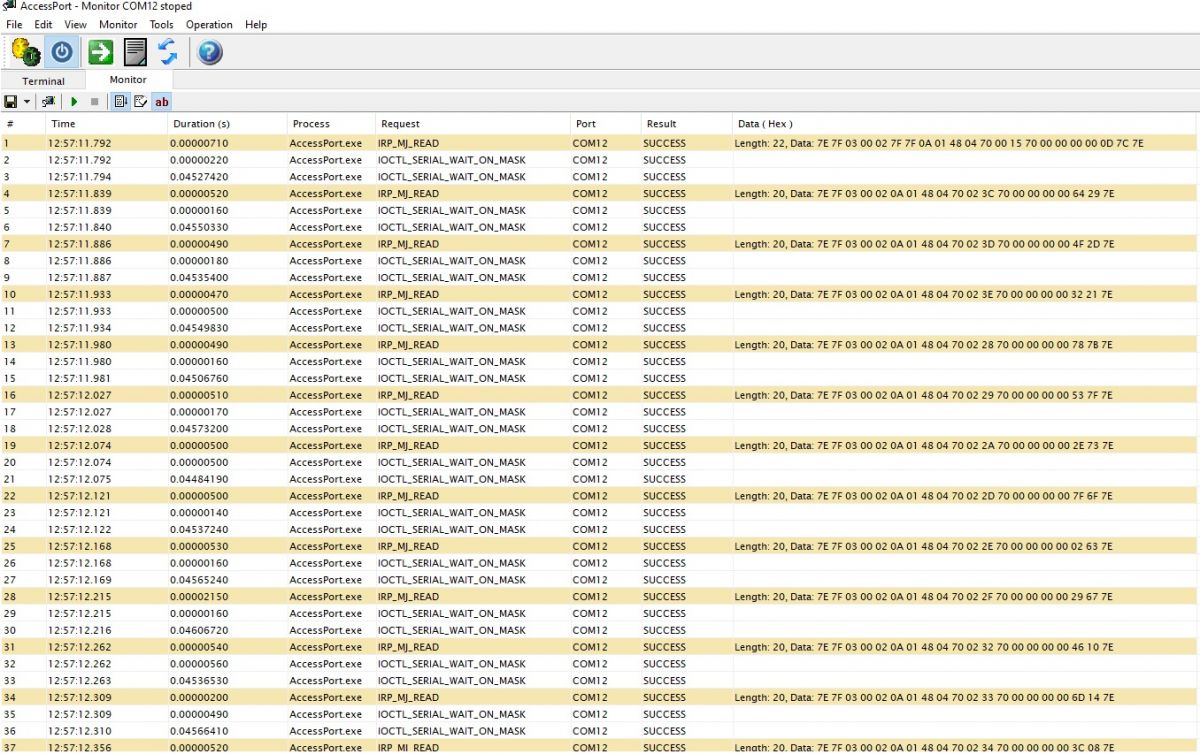Click the Request column header
The width and height of the screenshot is (1200, 754).
[x=473, y=124]
